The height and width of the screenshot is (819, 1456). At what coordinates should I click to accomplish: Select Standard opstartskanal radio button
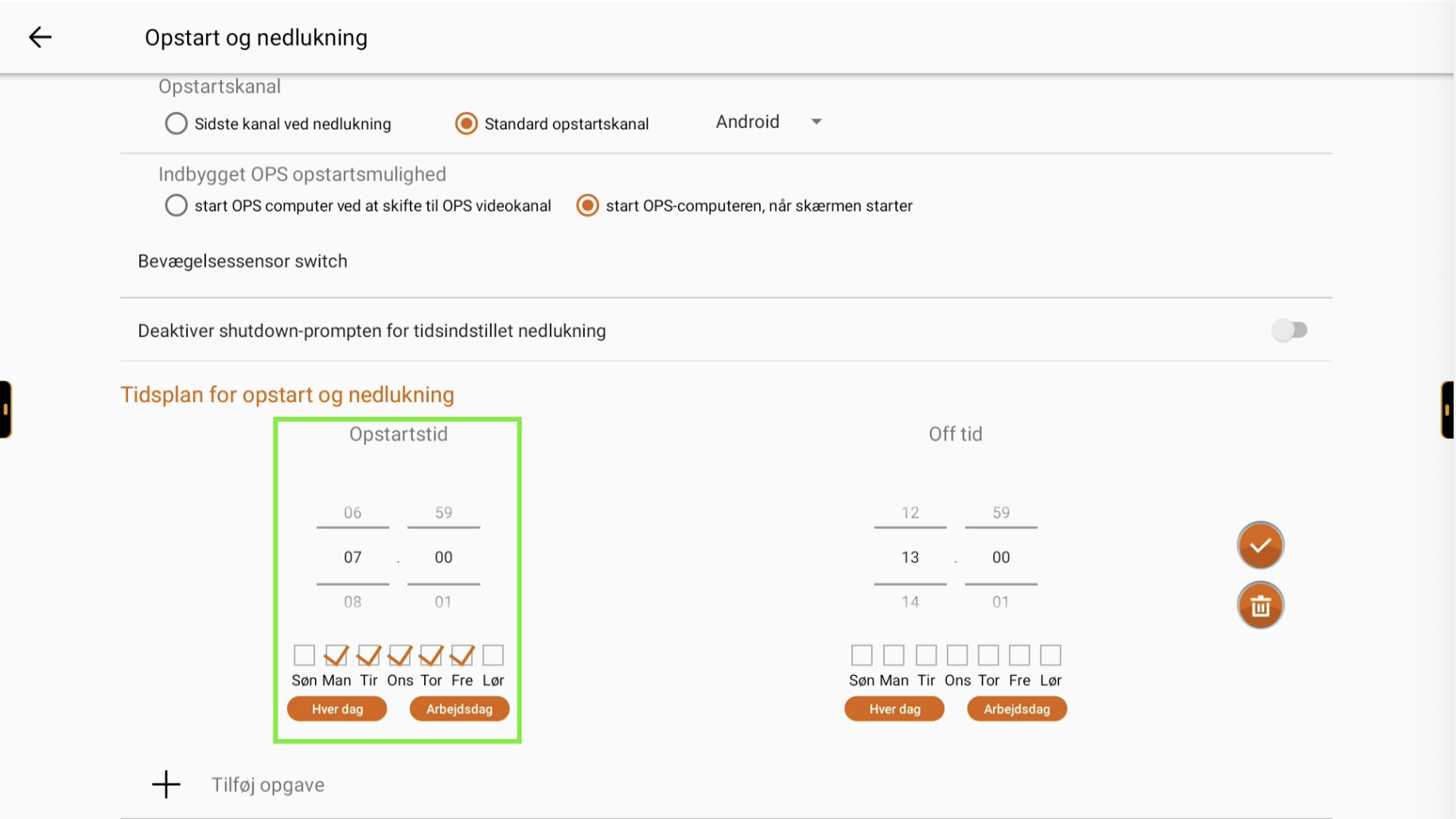(x=466, y=124)
